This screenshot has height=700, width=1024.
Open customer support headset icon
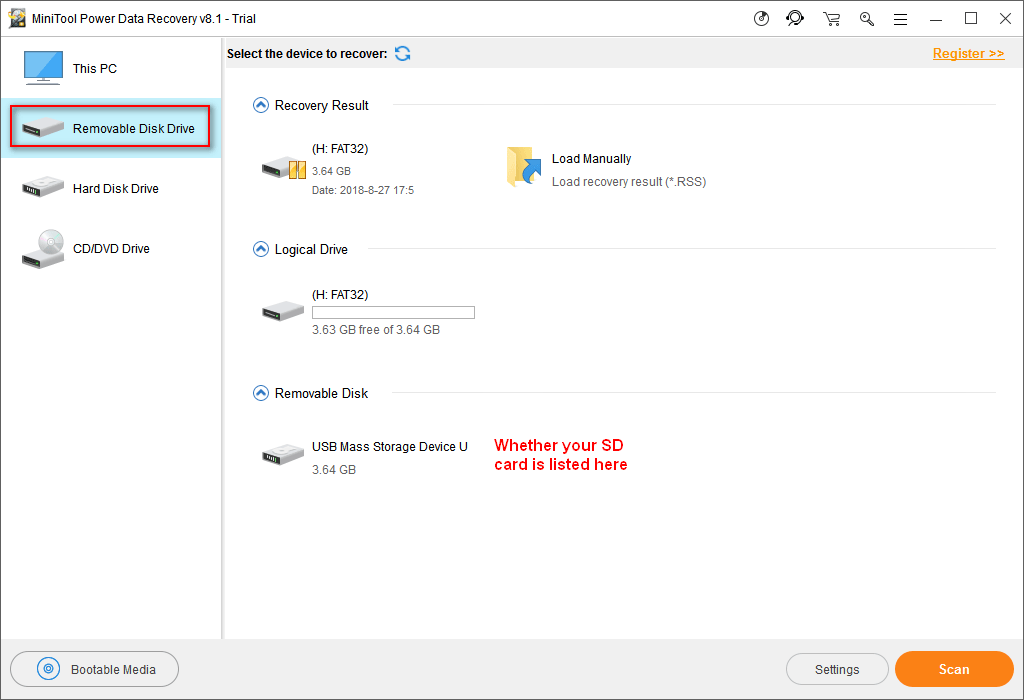point(795,18)
